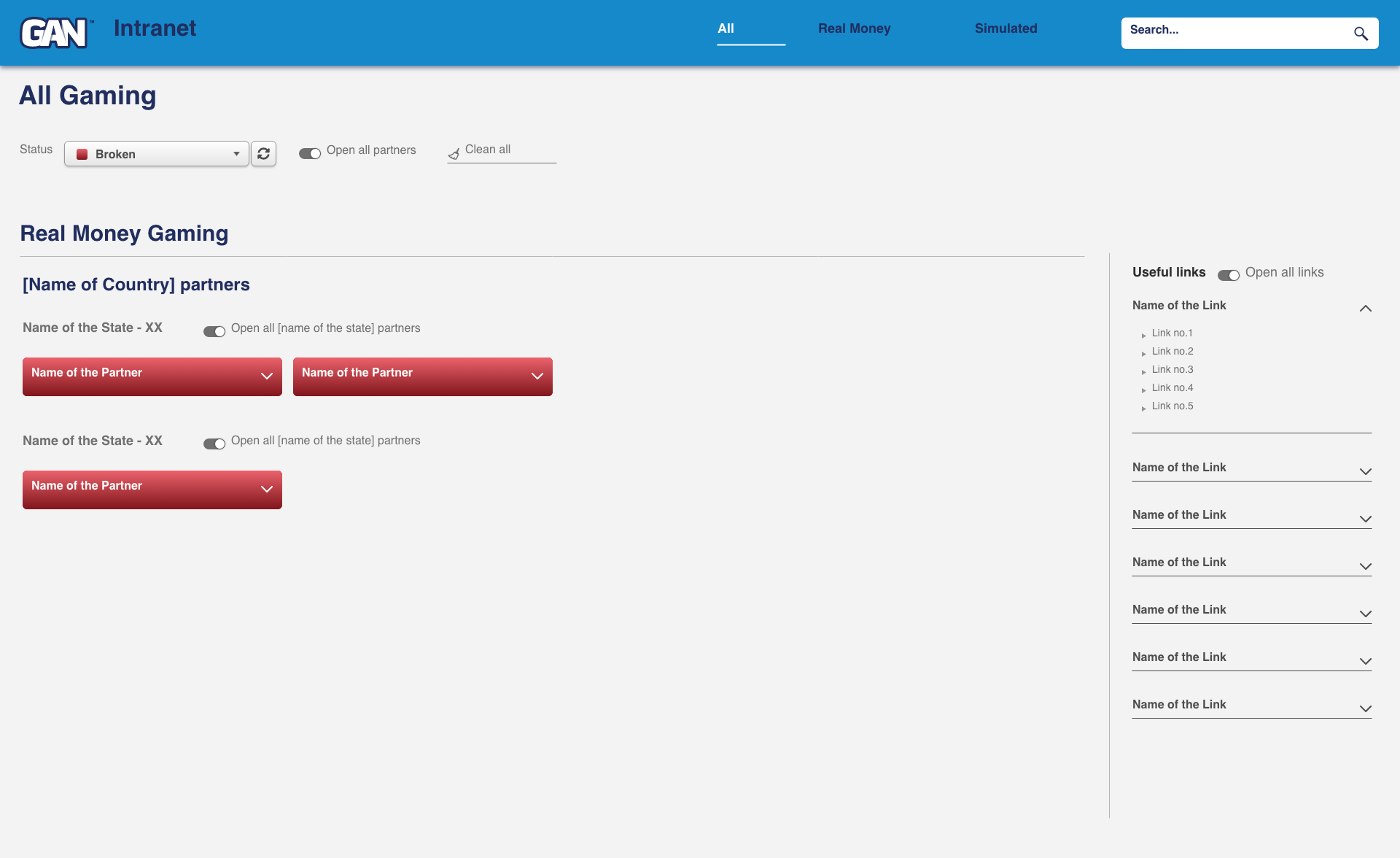
Task: Switch to the Simulated tab
Action: click(x=1006, y=28)
